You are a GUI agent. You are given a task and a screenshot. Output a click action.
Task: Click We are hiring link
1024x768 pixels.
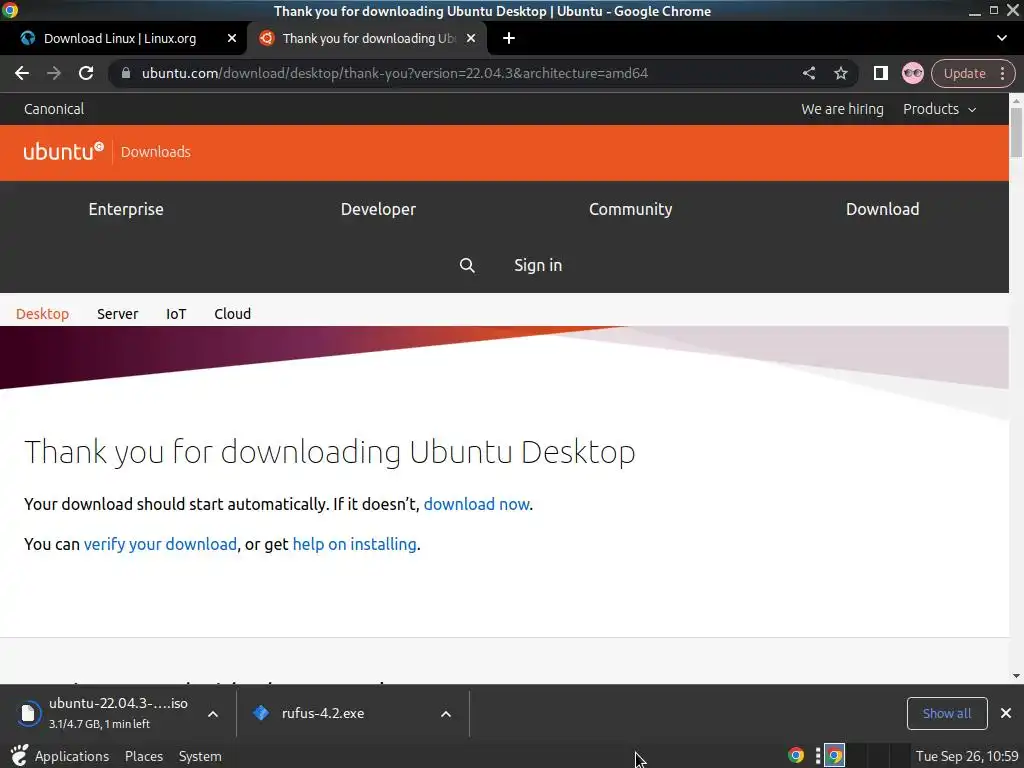click(842, 109)
